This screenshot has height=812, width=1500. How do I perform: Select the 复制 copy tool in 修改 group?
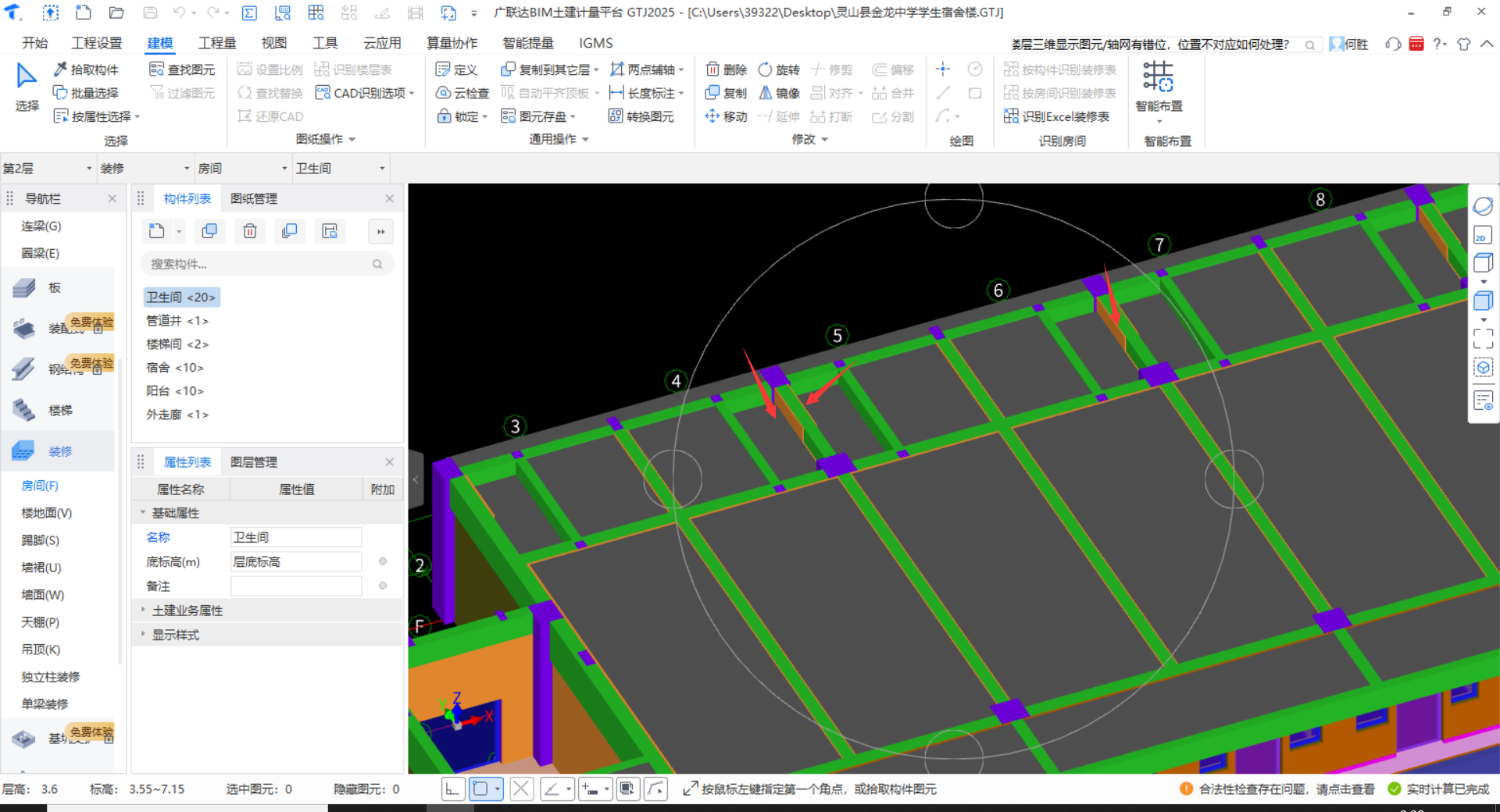[727, 93]
